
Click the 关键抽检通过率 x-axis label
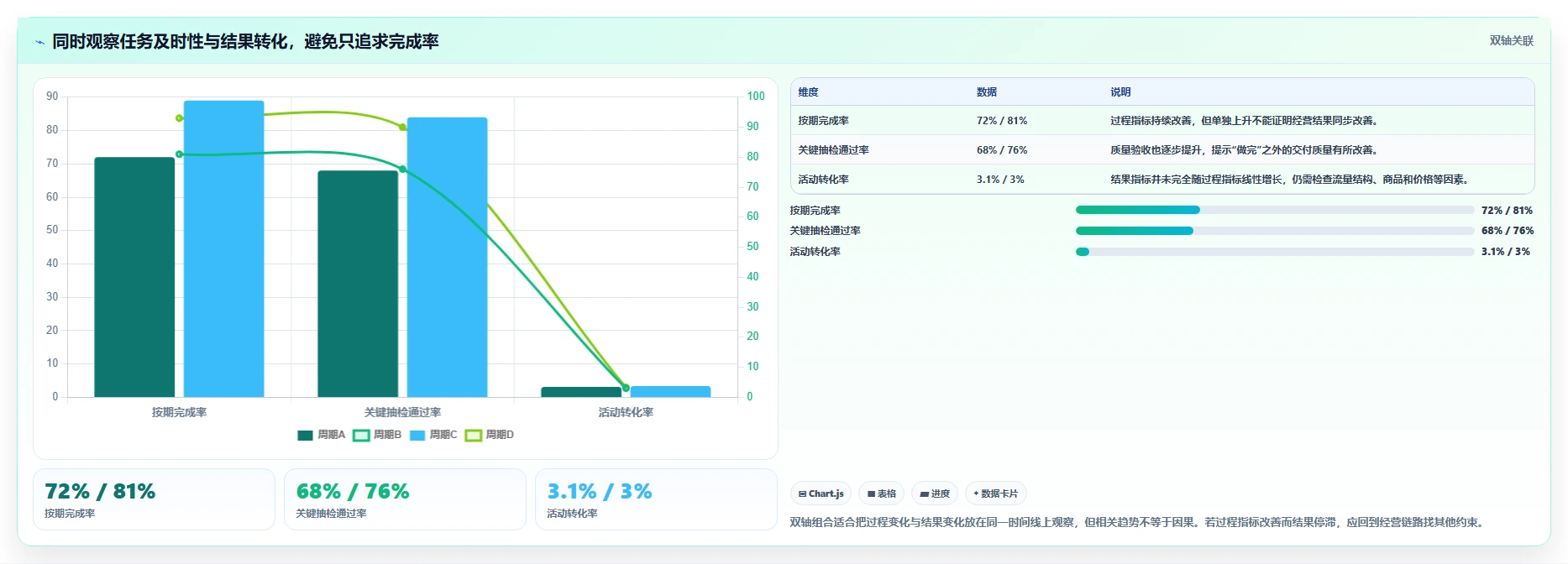pyautogui.click(x=402, y=412)
